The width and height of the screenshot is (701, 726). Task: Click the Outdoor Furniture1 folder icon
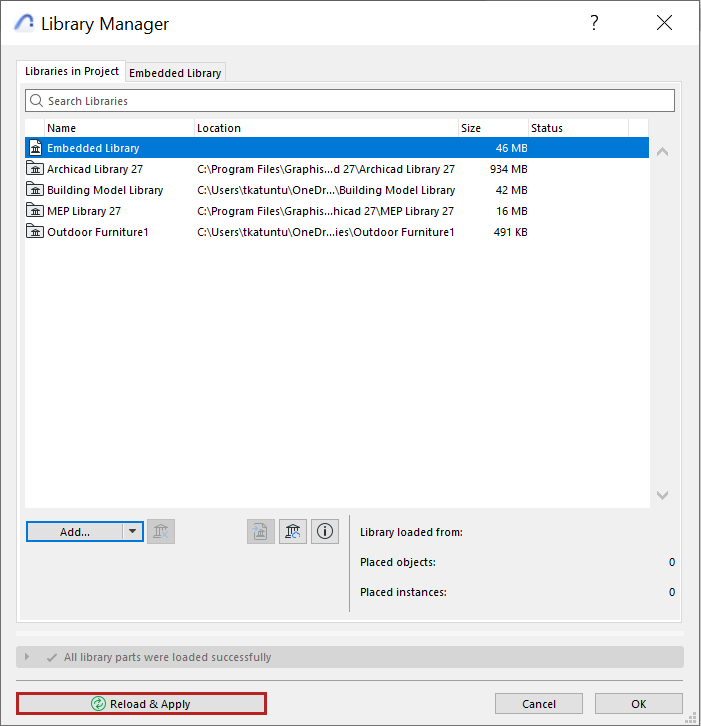tap(35, 232)
